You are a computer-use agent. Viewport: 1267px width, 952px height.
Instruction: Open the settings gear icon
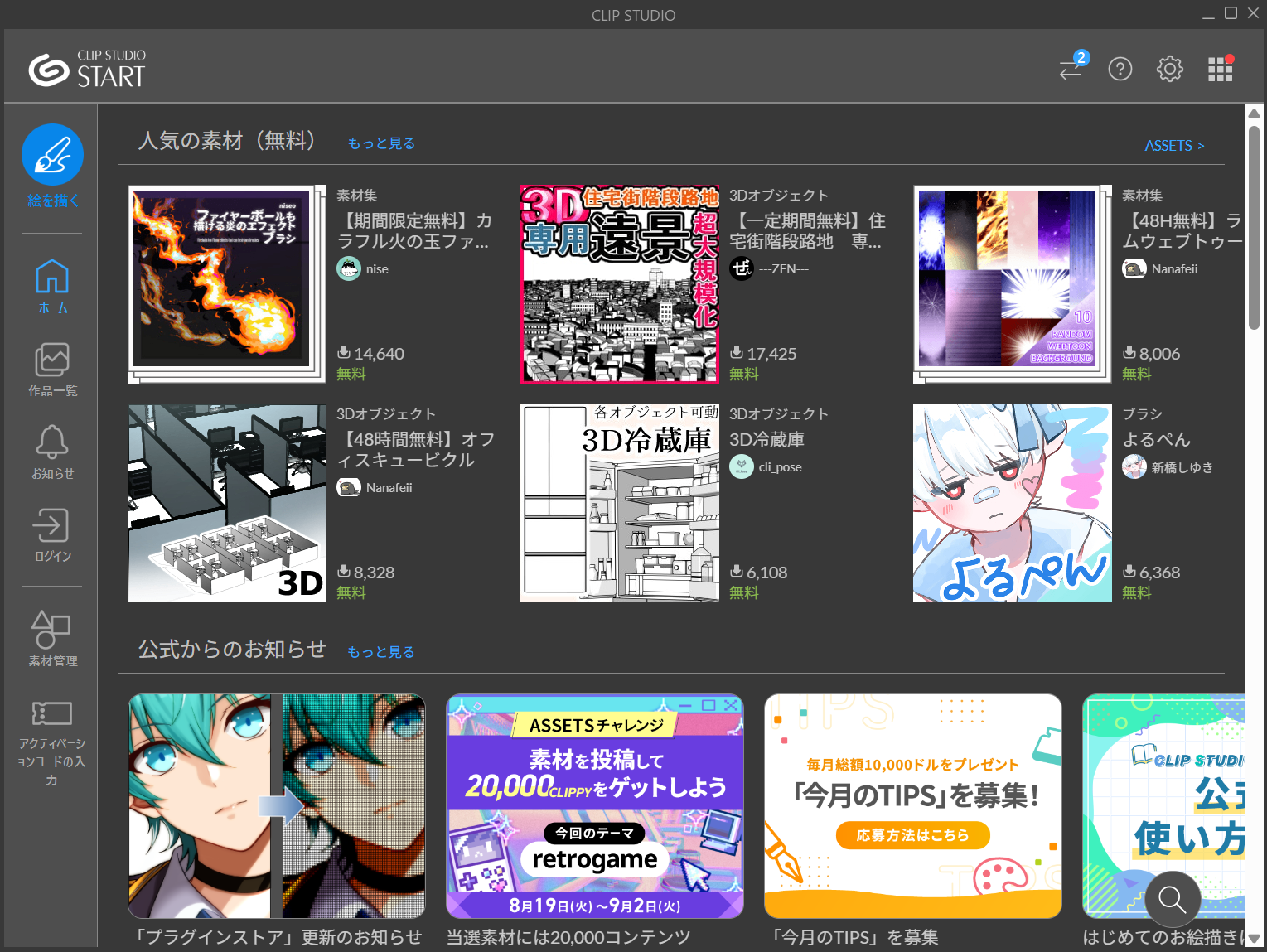[x=1170, y=69]
